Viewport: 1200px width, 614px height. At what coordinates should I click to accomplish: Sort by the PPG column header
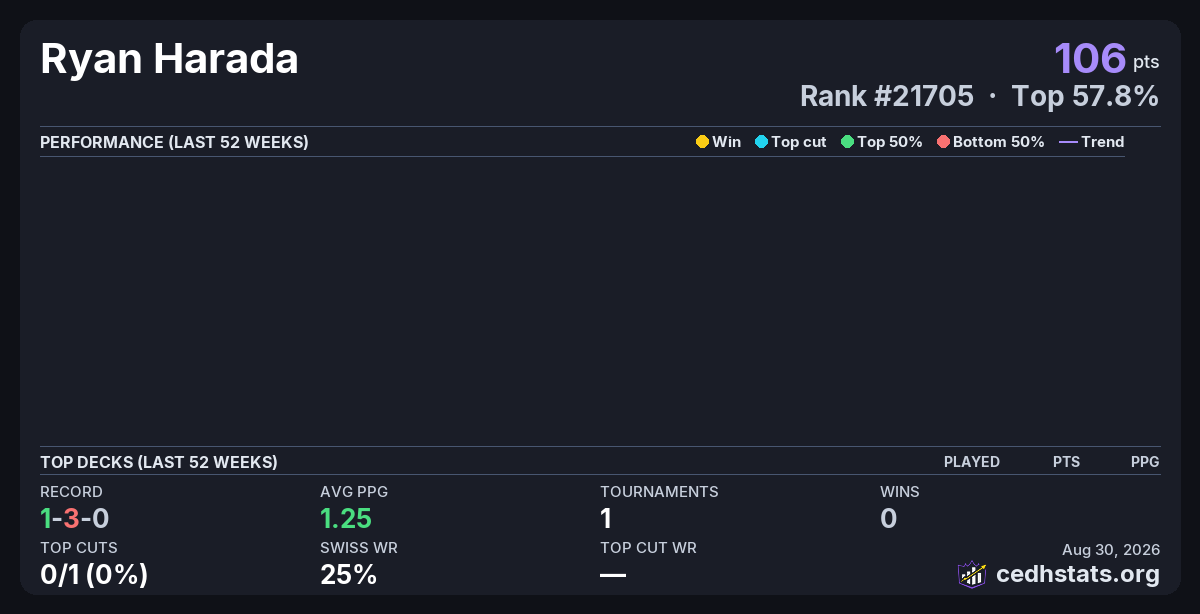pyautogui.click(x=1145, y=462)
